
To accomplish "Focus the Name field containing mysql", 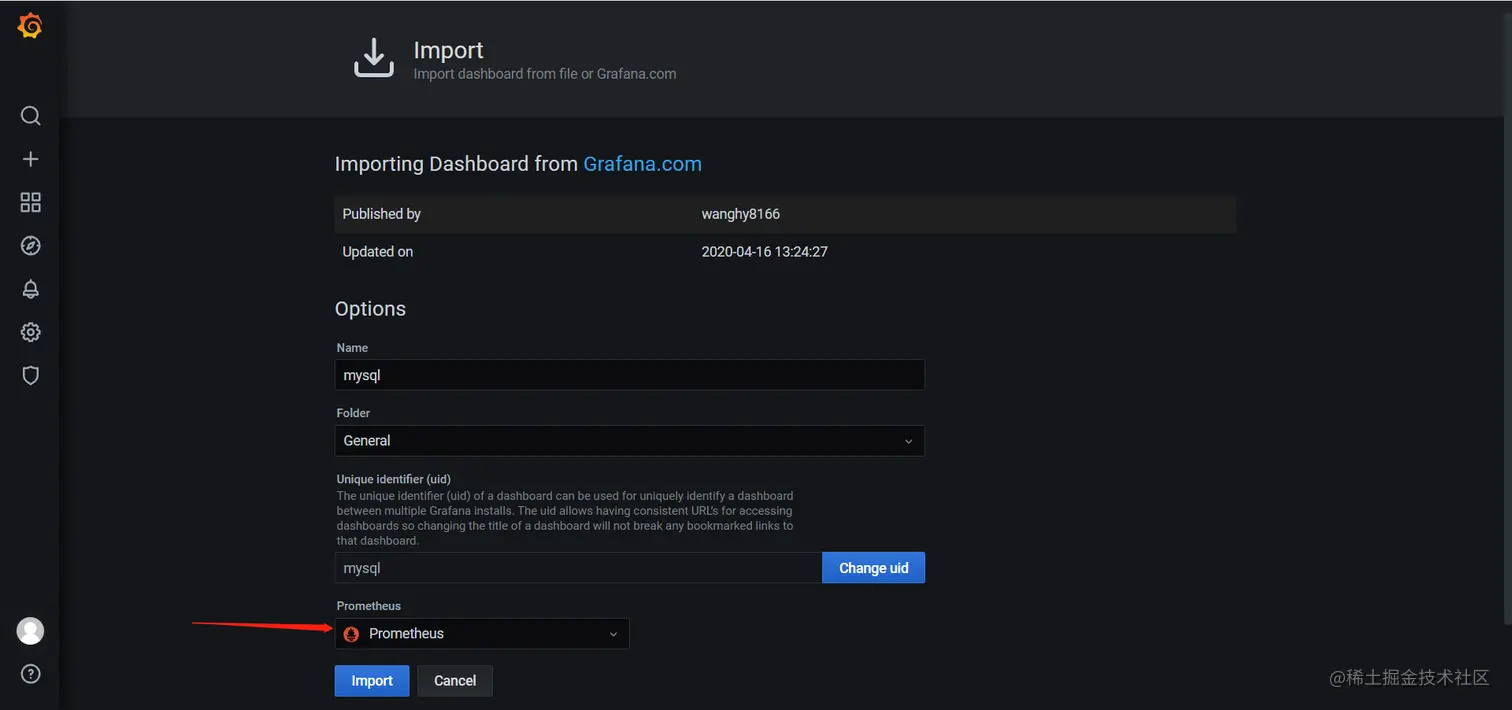I will [x=629, y=376].
